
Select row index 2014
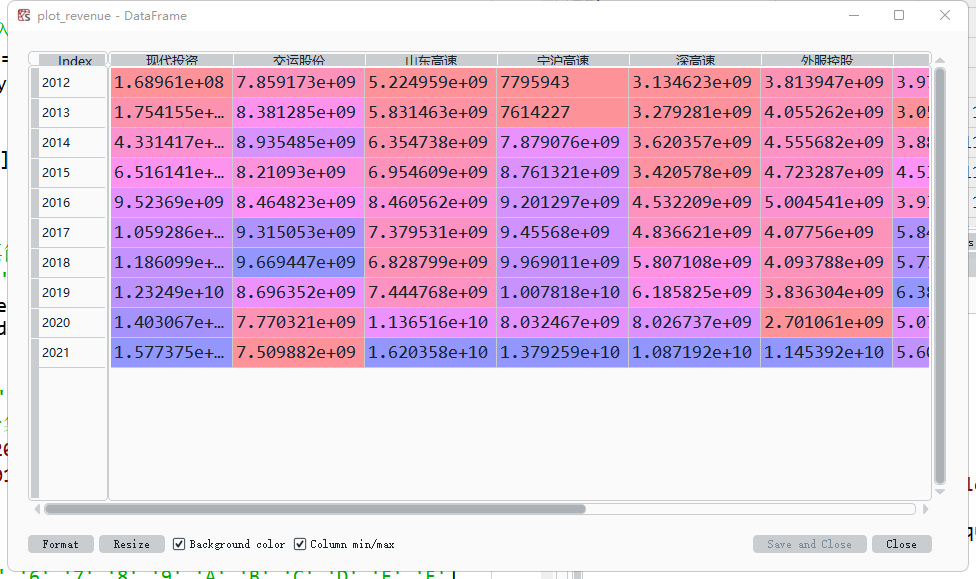pyautogui.click(x=72, y=143)
